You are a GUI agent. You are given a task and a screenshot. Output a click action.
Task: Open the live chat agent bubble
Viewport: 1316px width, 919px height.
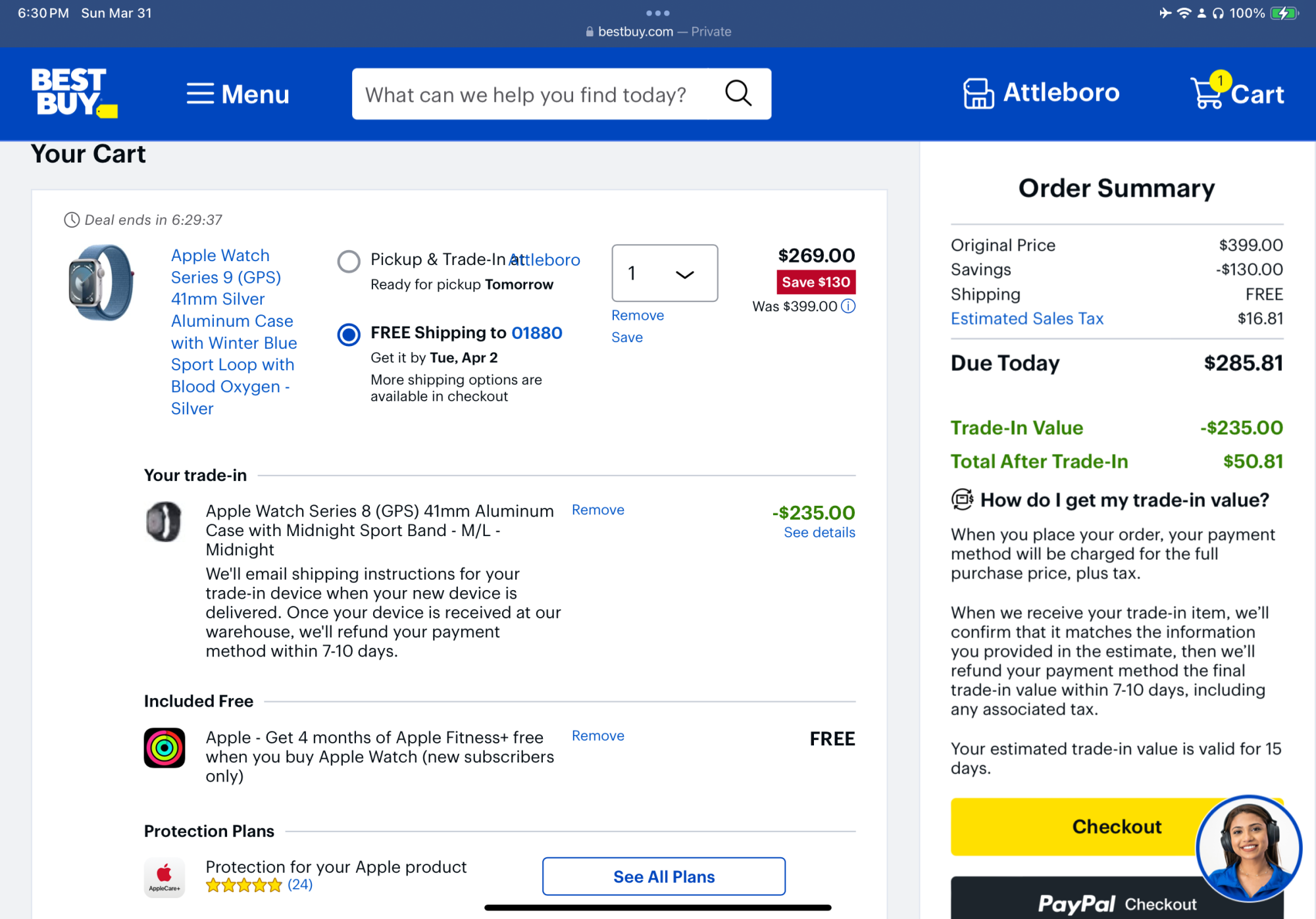tap(1248, 847)
